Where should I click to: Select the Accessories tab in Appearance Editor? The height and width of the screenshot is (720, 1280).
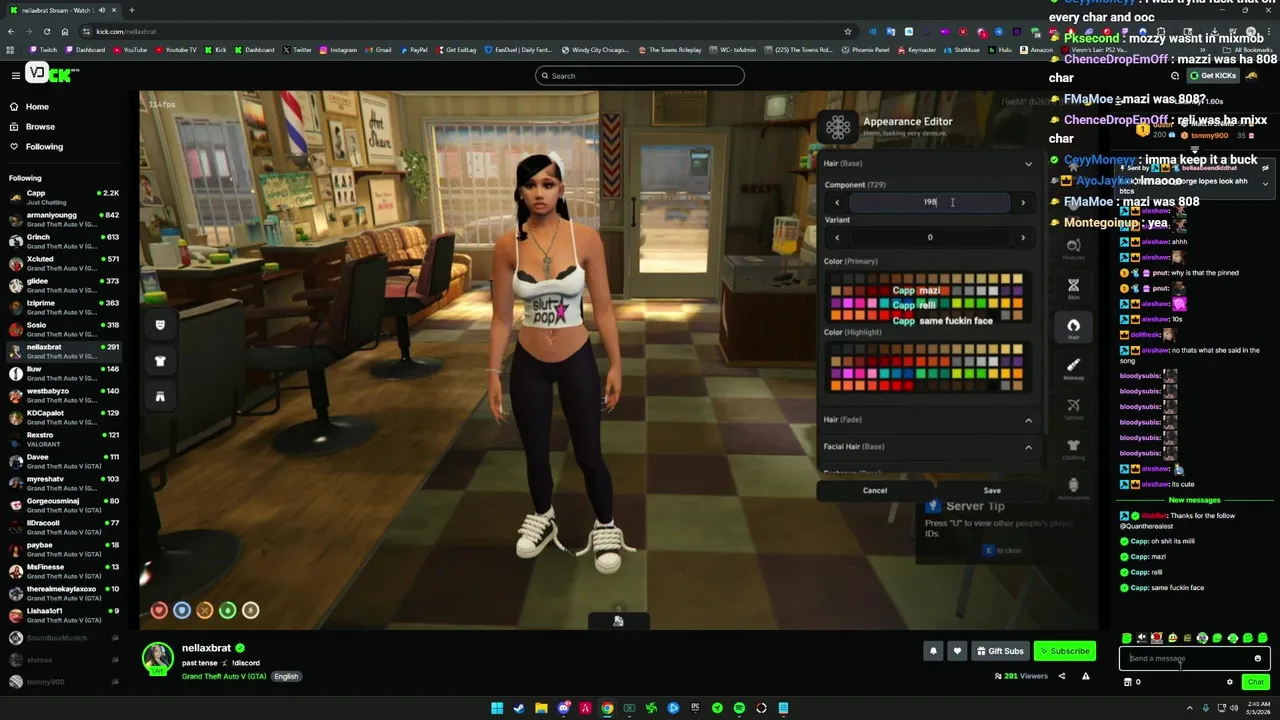point(1073,488)
